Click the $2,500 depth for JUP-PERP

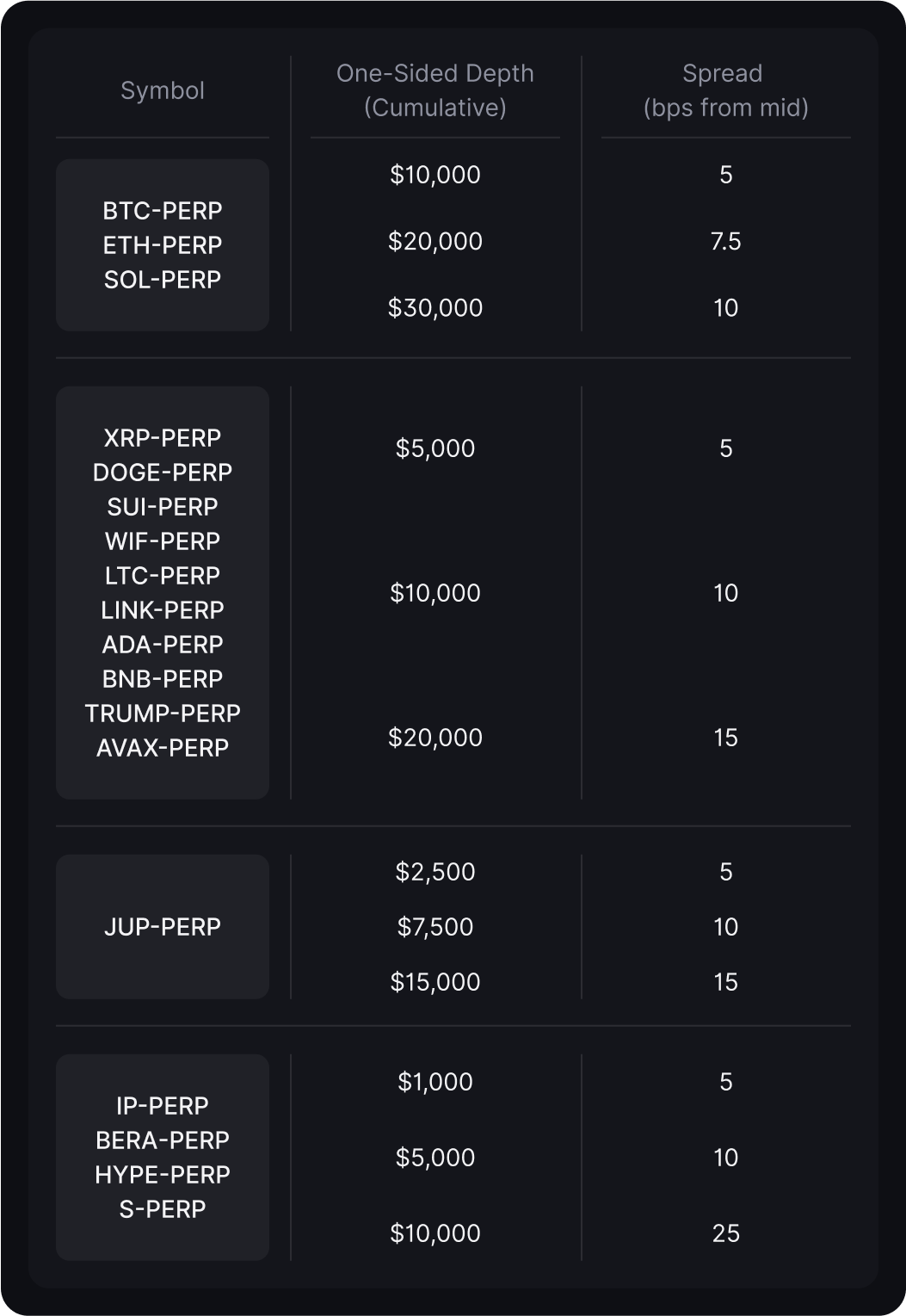coord(435,872)
